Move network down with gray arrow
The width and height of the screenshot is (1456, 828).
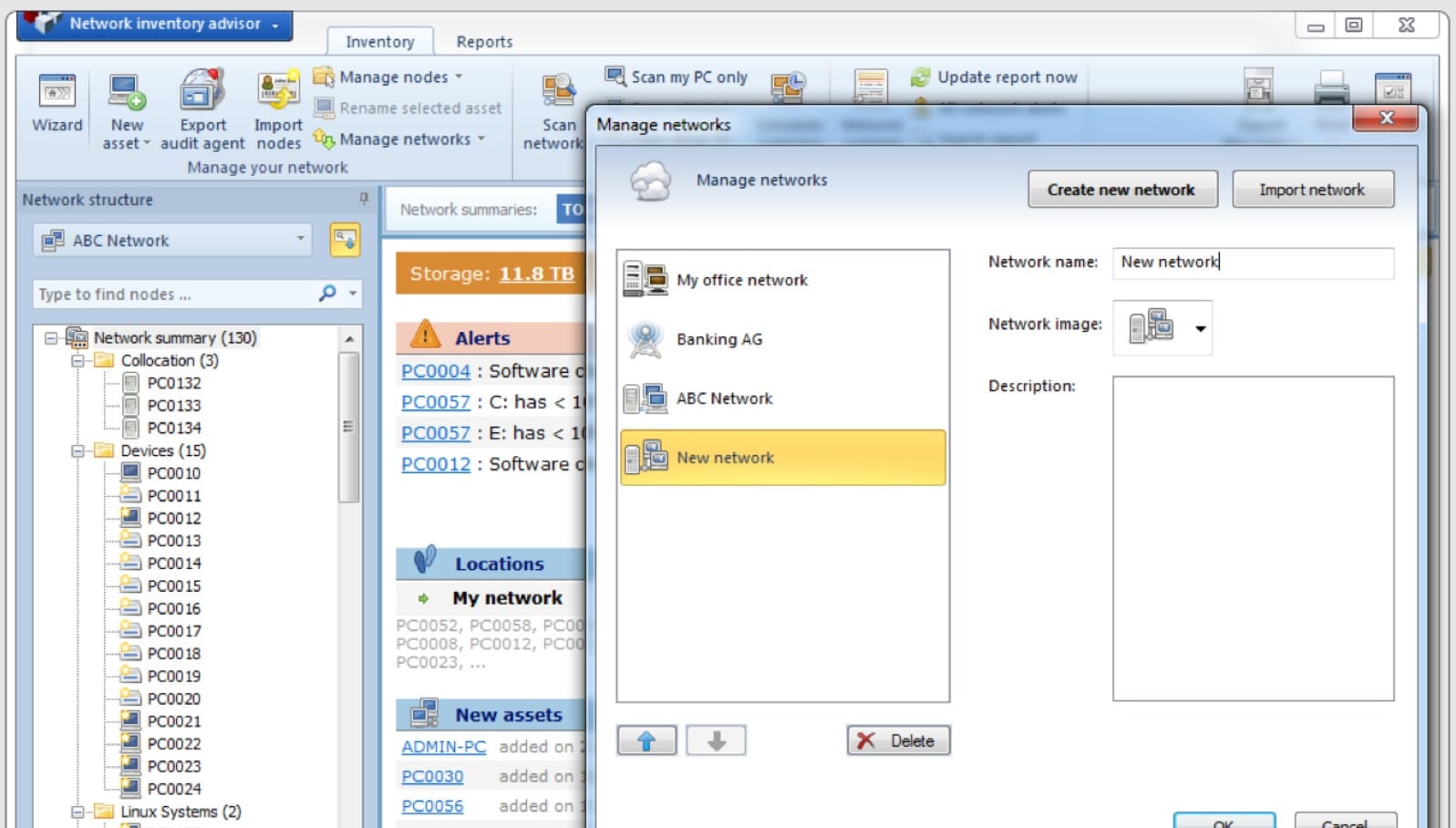coord(716,740)
